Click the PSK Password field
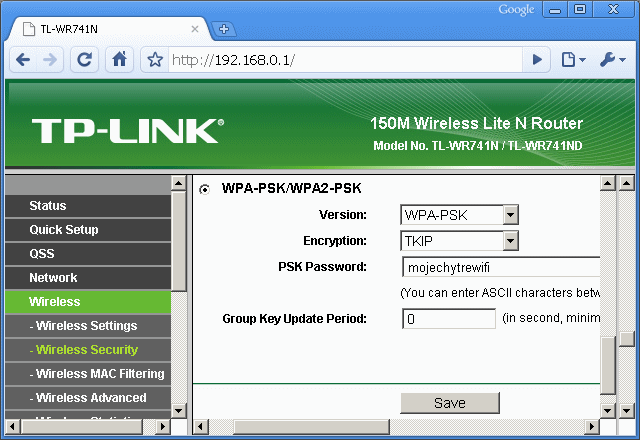Image resolution: width=640 pixels, height=440 pixels. pyautogui.click(x=501, y=267)
